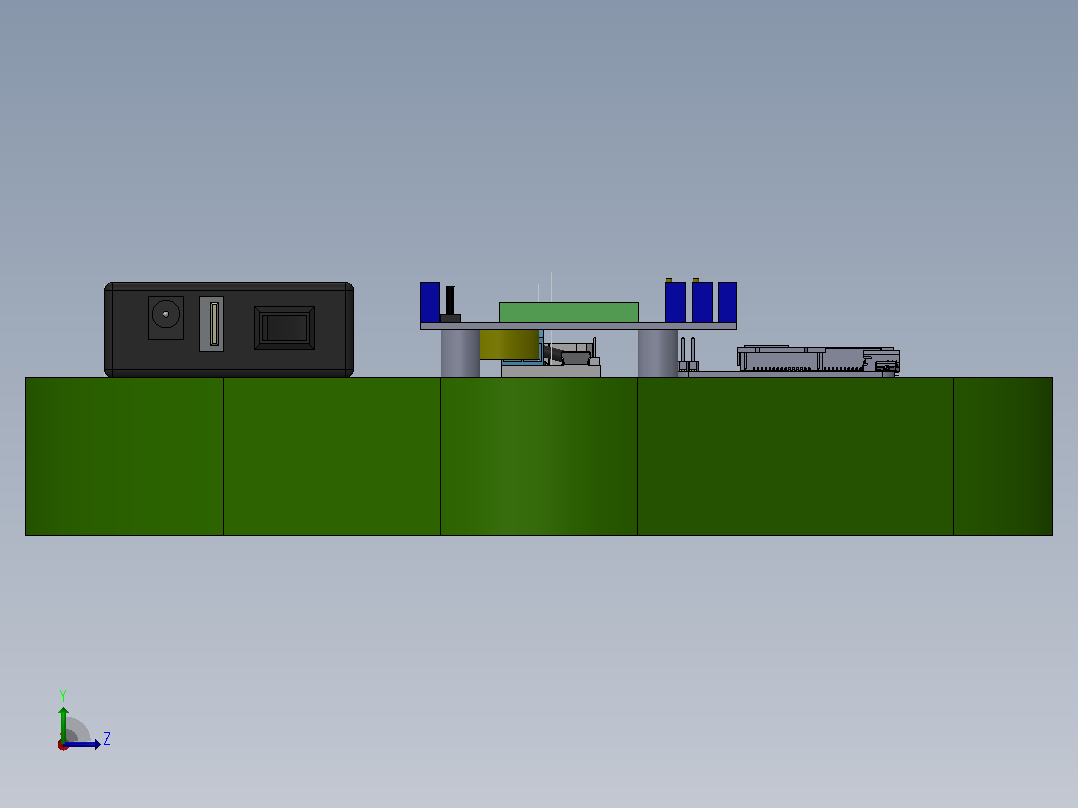This screenshot has width=1078, height=808.
Task: Select the rightmost blue capacitor on the raised board
Action: pyautogui.click(x=727, y=302)
